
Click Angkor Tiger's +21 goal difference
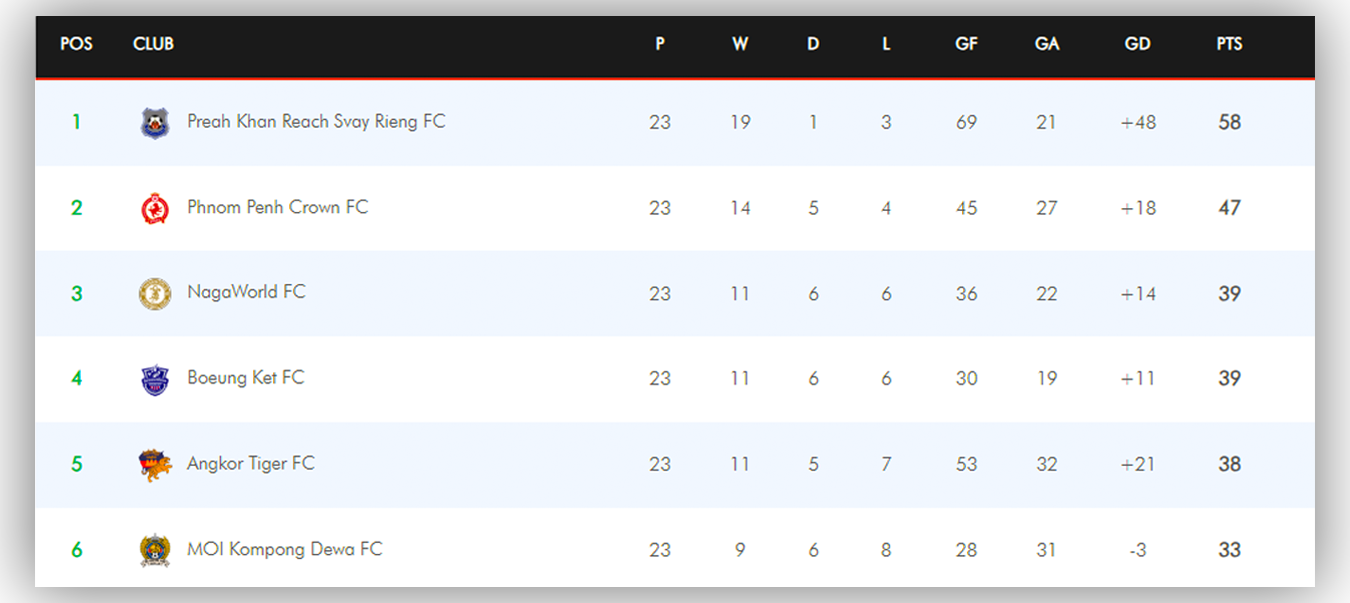coord(1138,464)
